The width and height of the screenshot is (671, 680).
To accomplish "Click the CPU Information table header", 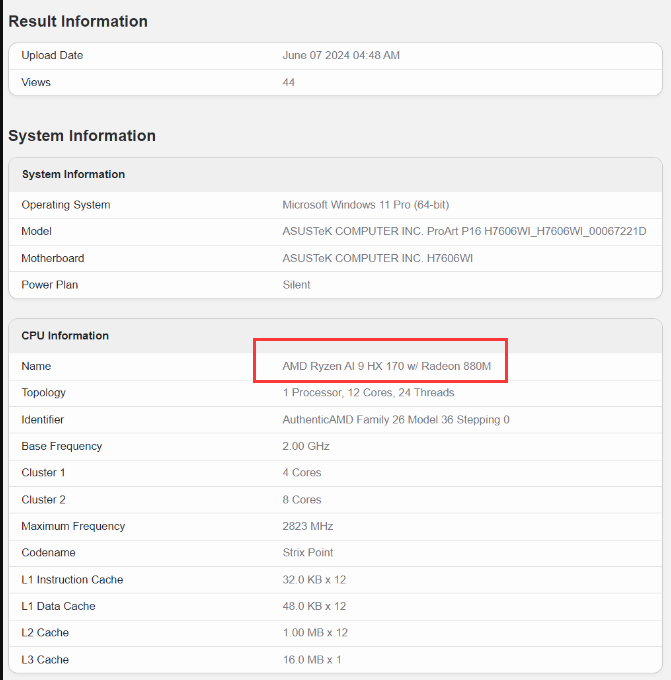I will point(65,336).
